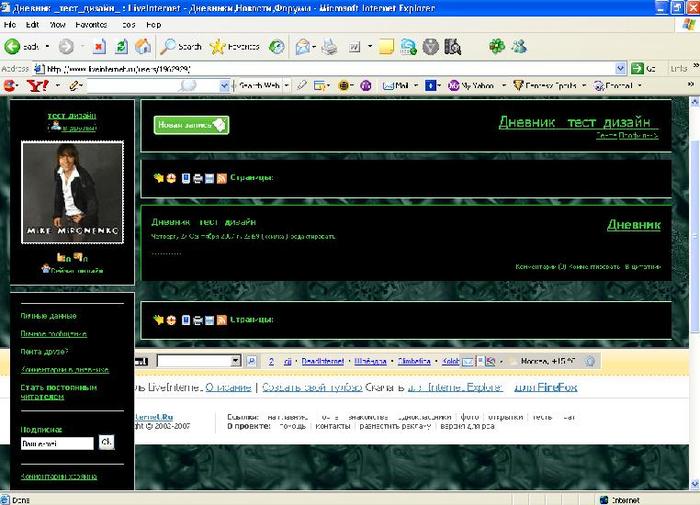Go to the Home page icon
700x505 pixels.
[143, 46]
